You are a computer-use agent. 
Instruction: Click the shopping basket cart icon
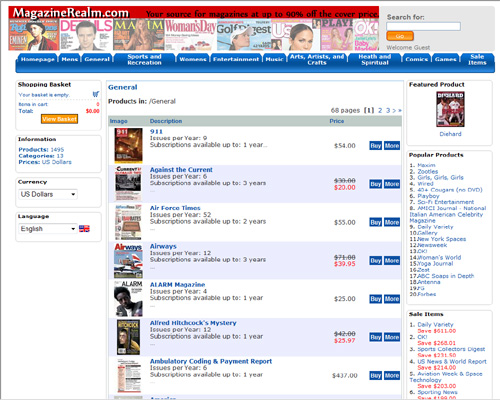pyautogui.click(x=96, y=94)
